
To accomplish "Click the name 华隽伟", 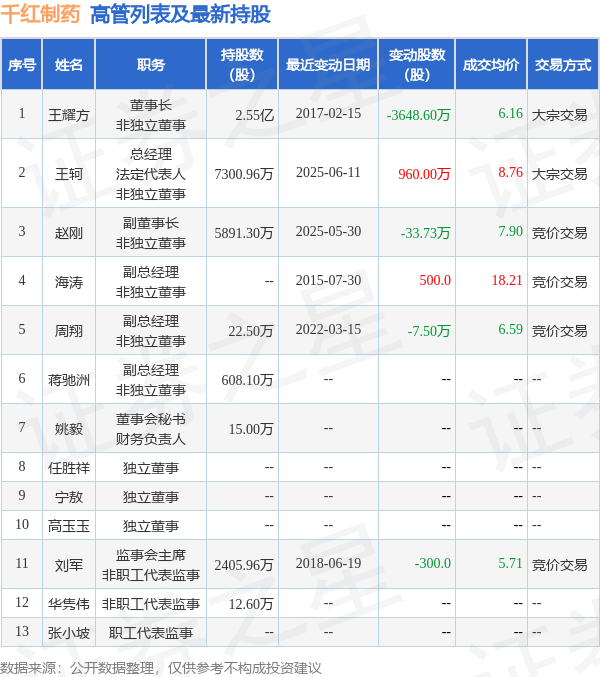I will pos(69,604).
